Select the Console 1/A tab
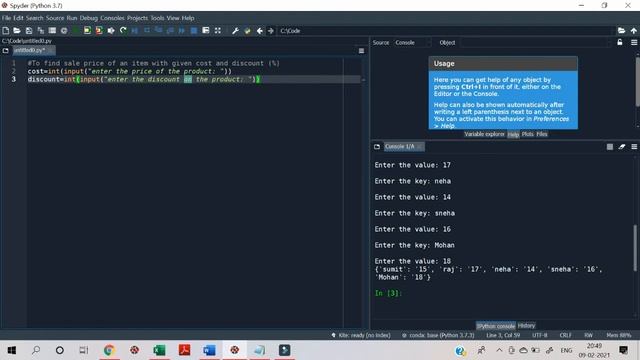Viewport: 640px width, 360px height. 404,147
